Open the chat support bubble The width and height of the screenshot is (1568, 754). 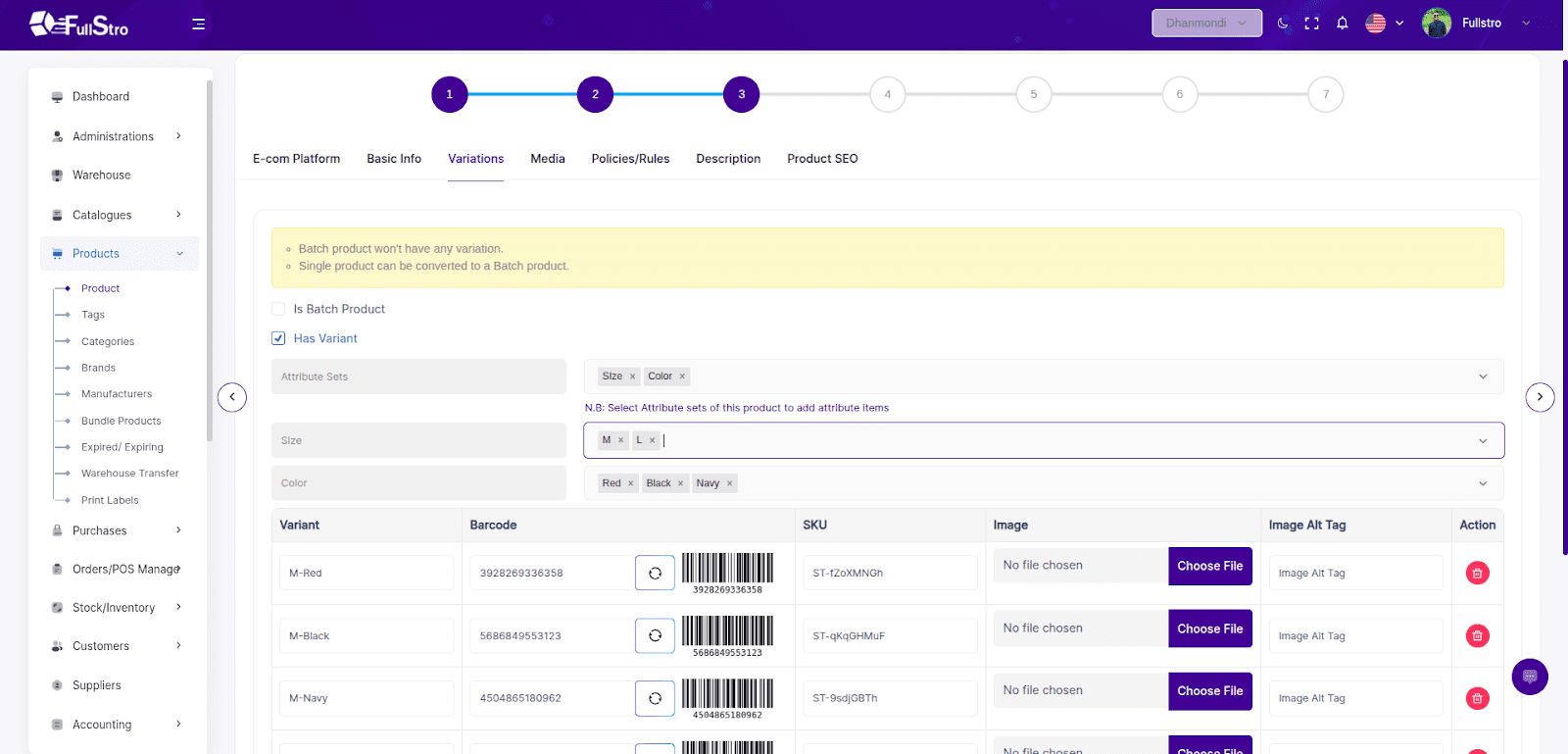pos(1530,677)
